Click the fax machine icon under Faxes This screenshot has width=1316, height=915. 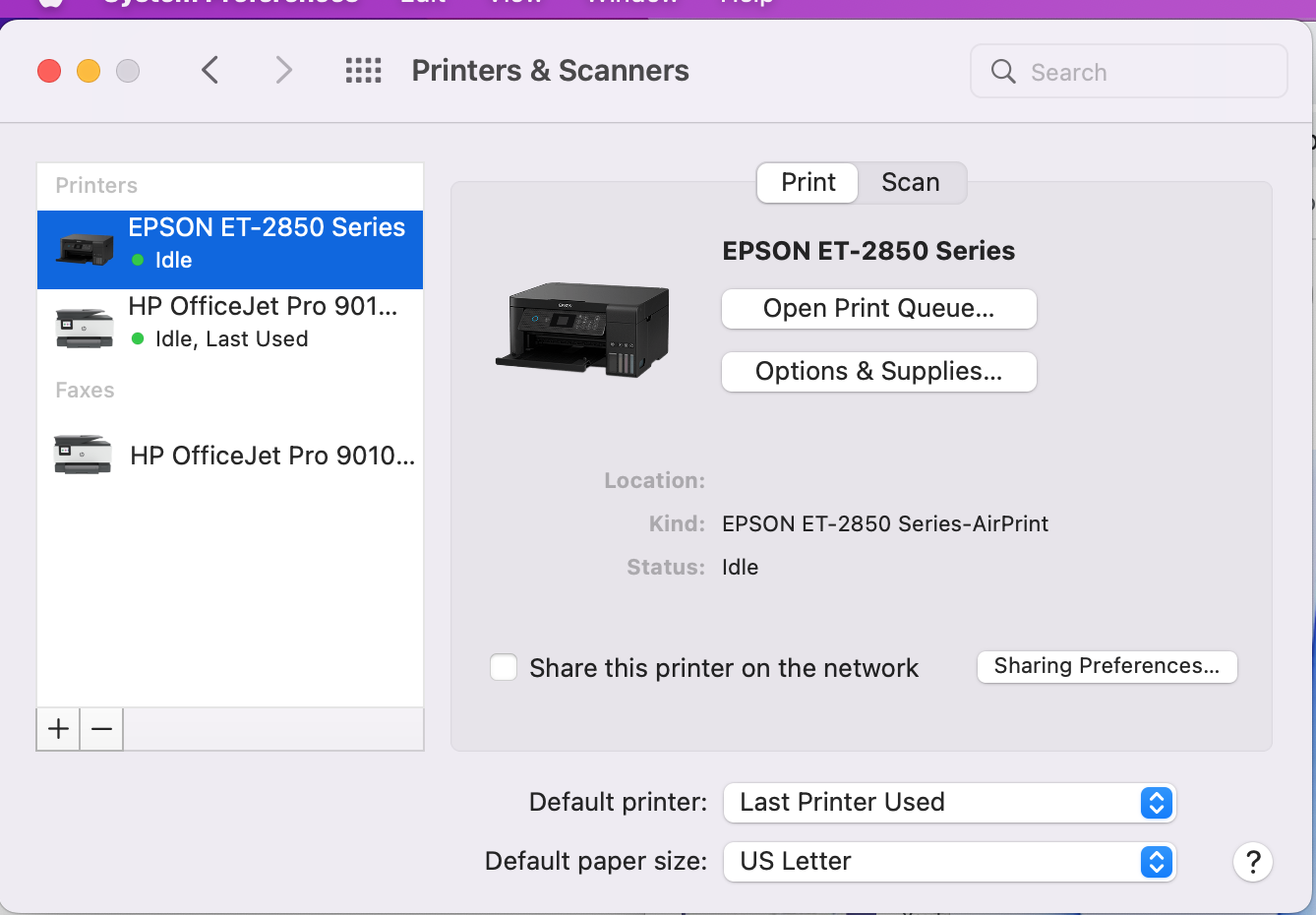[x=84, y=455]
